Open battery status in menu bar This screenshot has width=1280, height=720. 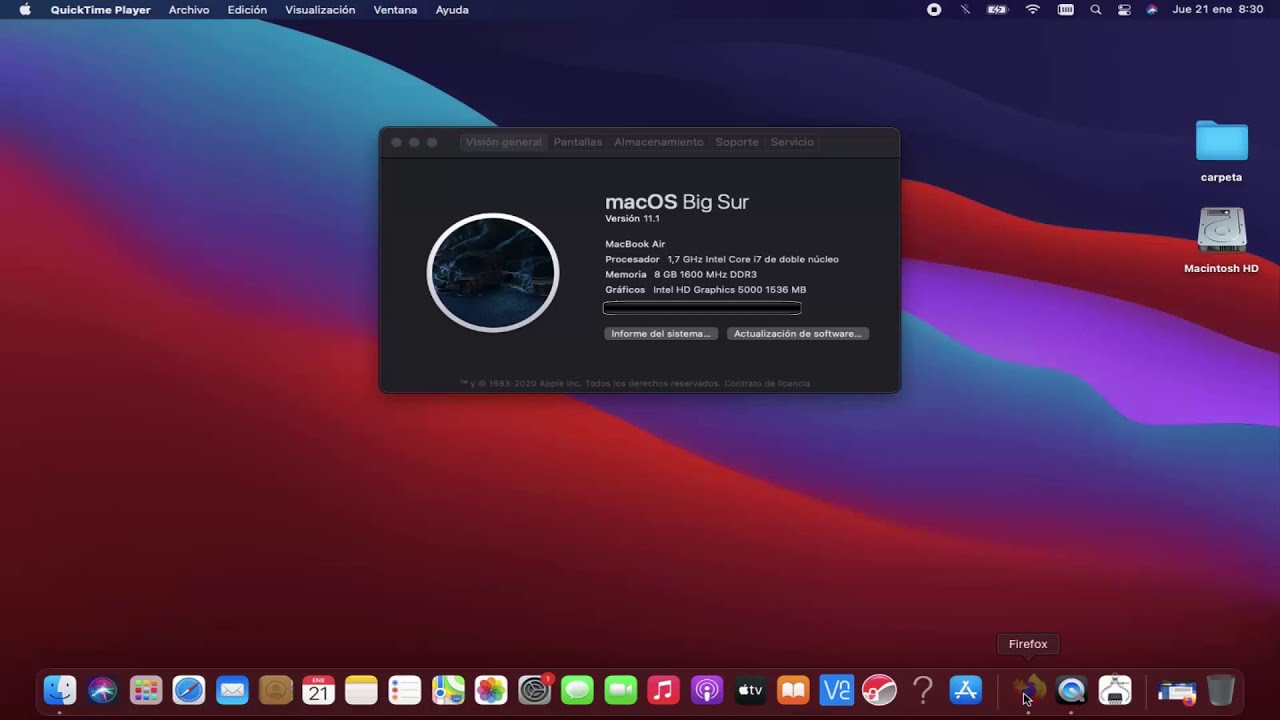coord(998,10)
